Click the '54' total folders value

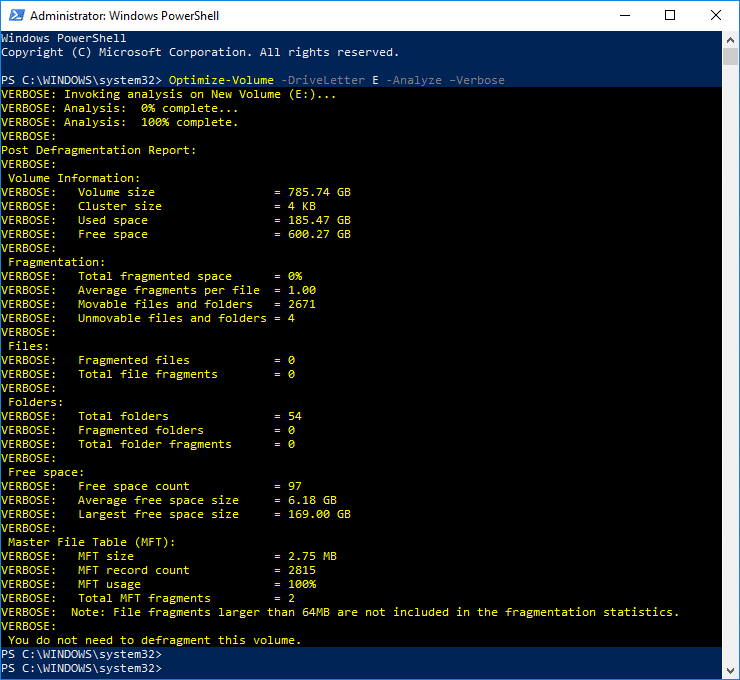(295, 416)
